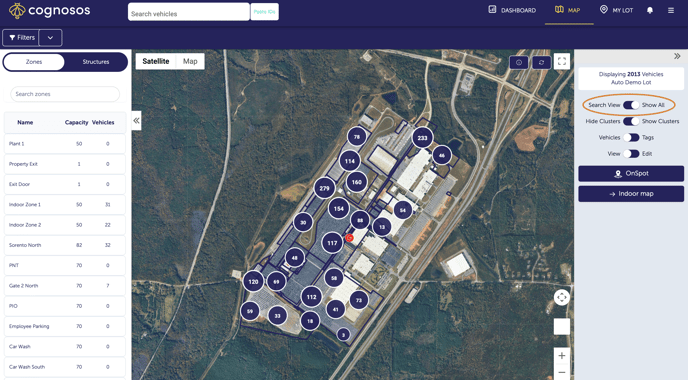Image resolution: width=688 pixels, height=380 pixels.
Task: Switch to the Structures tab
Action: 96,62
